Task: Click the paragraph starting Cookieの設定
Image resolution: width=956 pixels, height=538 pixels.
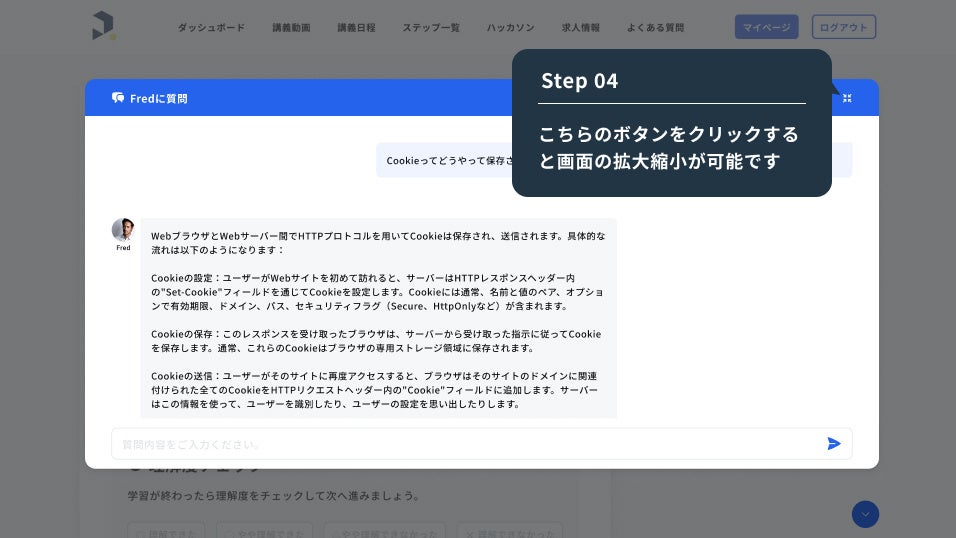Action: (378, 292)
